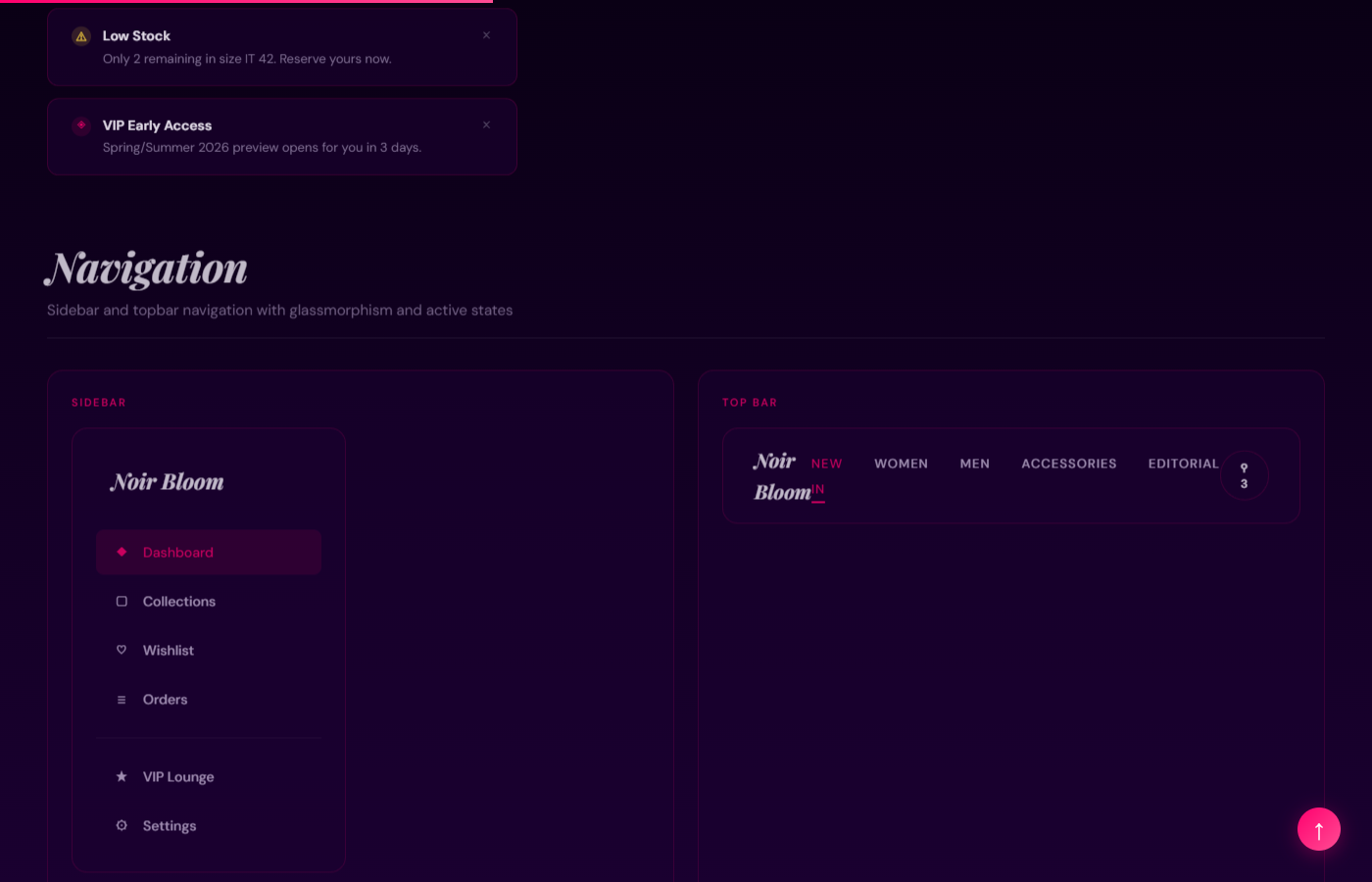Open cart button showing 3 items
This screenshot has width=1372, height=882.
pos(1244,475)
